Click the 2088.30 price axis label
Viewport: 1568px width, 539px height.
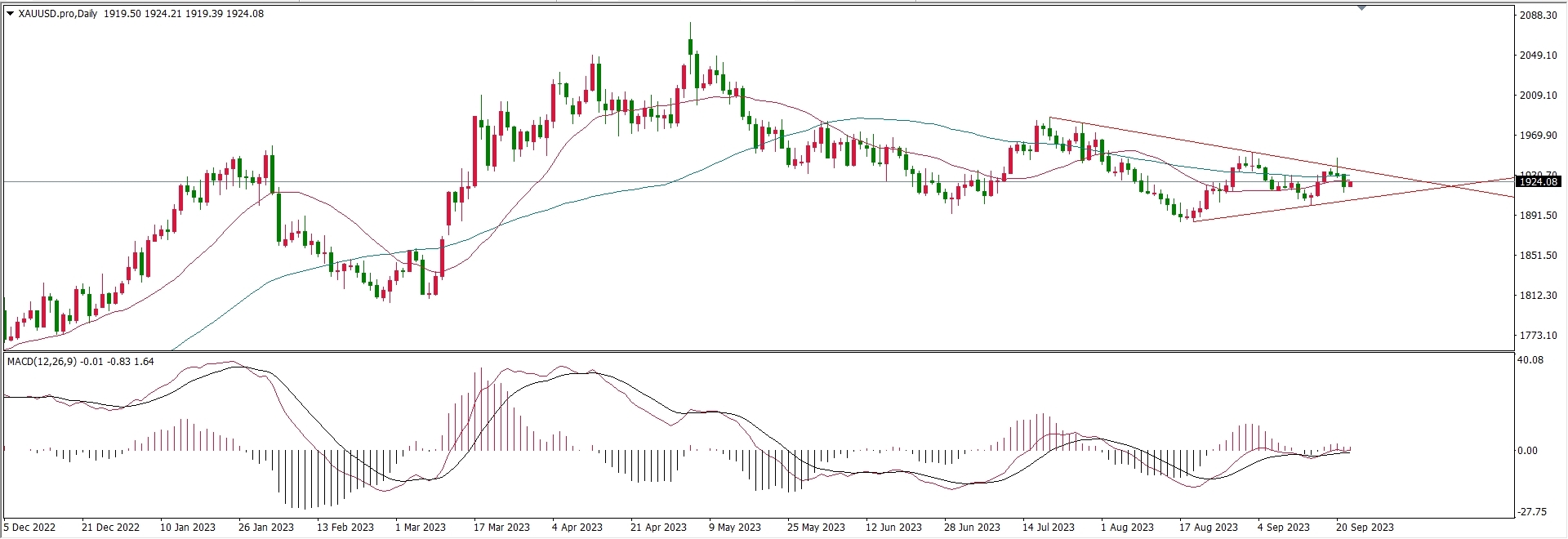1538,16
